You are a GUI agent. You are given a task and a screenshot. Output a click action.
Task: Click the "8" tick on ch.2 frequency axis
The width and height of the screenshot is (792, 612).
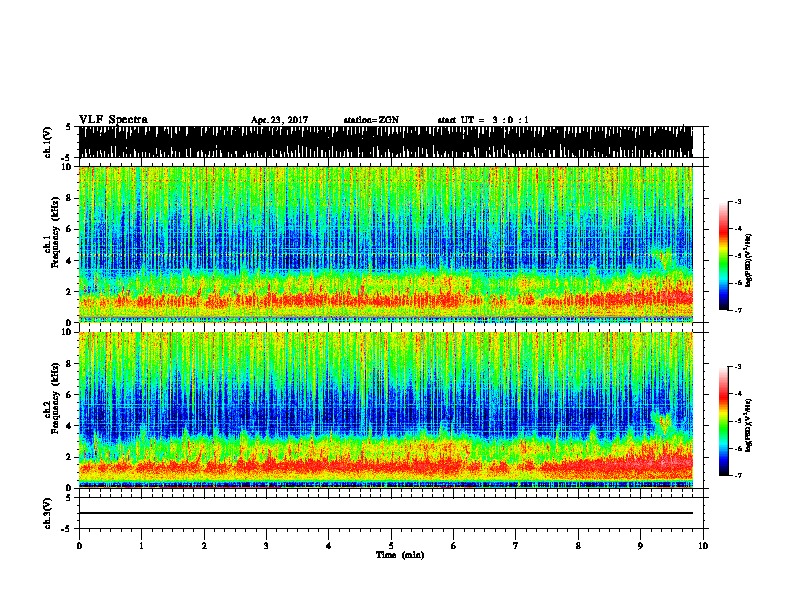pyautogui.click(x=70, y=364)
